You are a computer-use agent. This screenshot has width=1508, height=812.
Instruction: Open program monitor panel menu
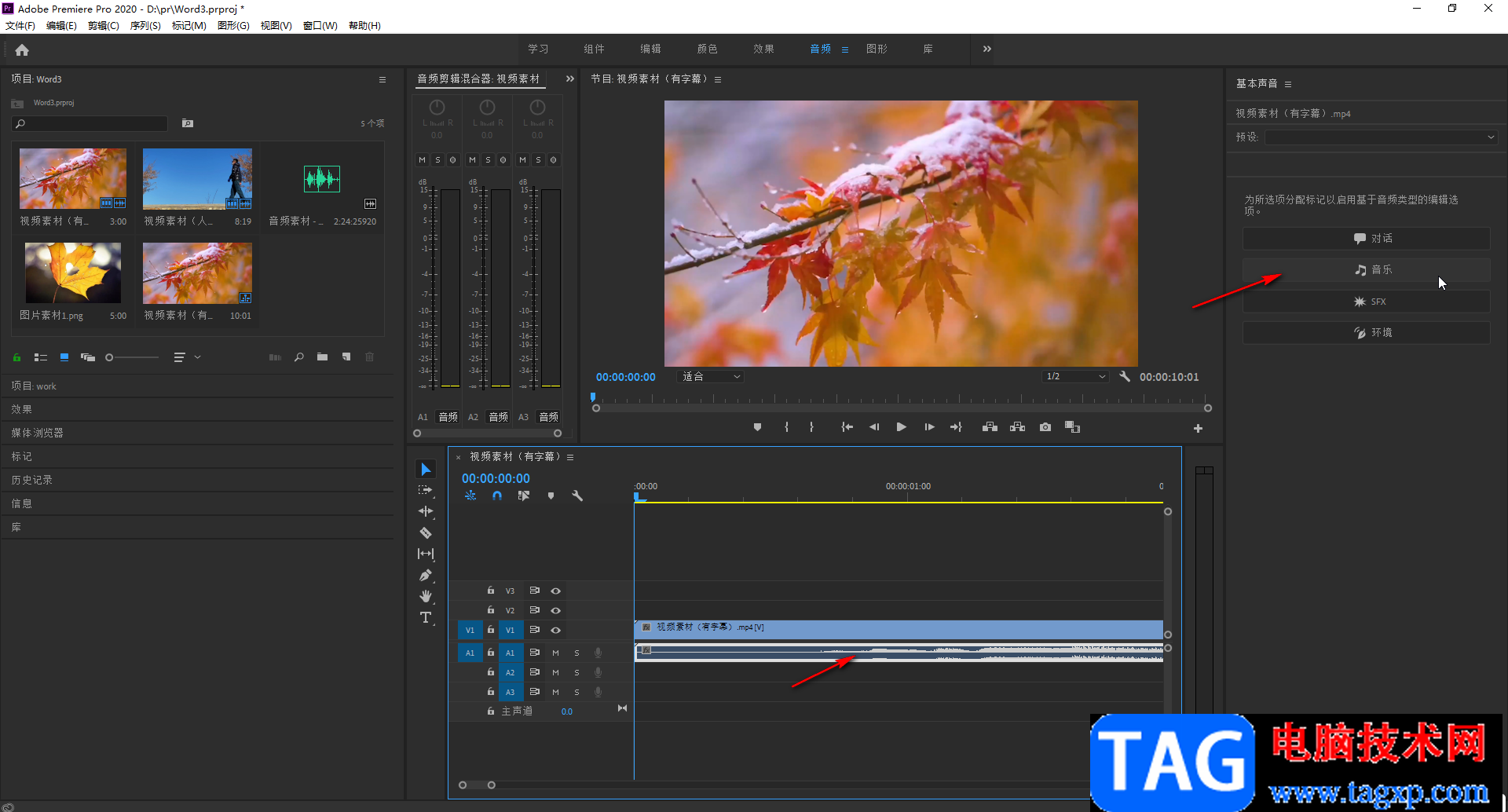pyautogui.click(x=718, y=79)
